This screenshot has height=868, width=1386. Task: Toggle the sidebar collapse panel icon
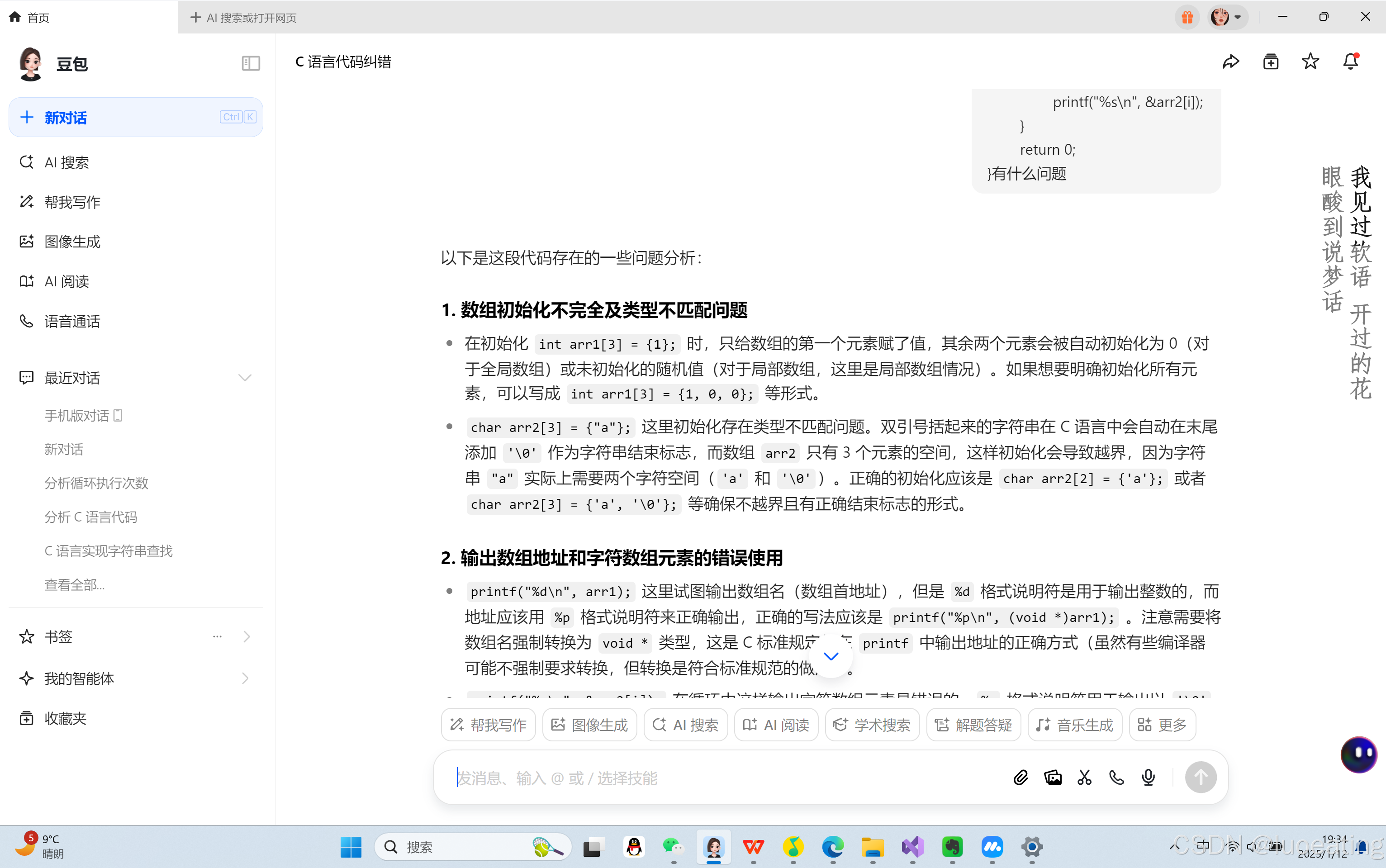tap(251, 63)
